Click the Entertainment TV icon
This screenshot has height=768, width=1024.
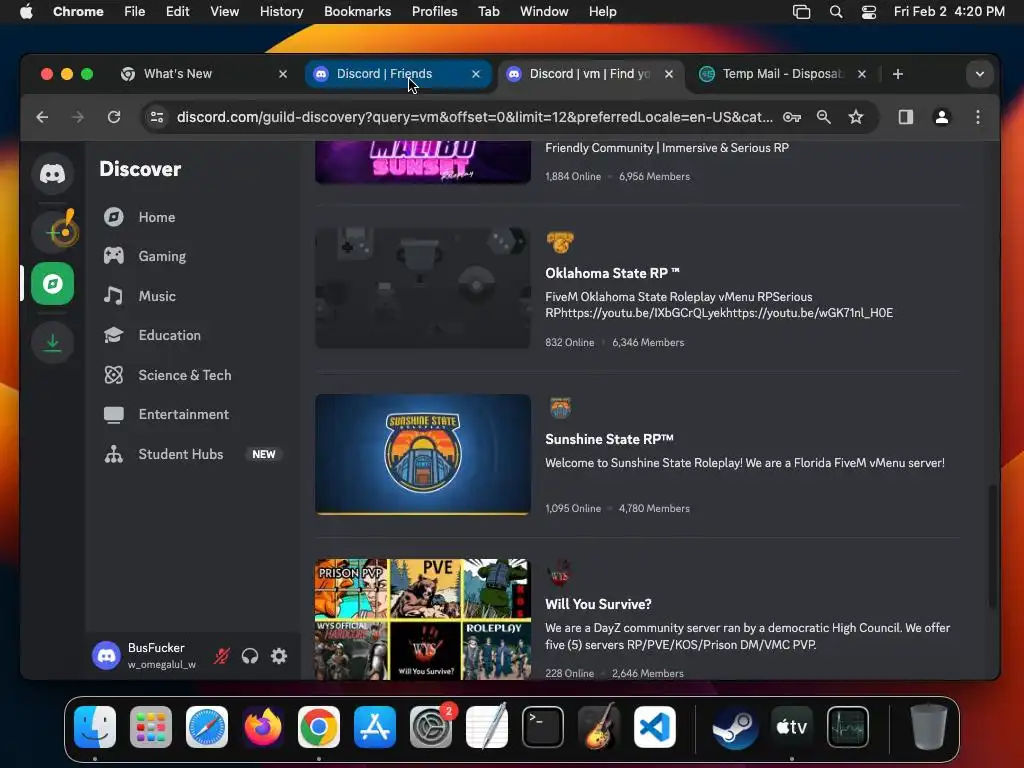(114, 415)
